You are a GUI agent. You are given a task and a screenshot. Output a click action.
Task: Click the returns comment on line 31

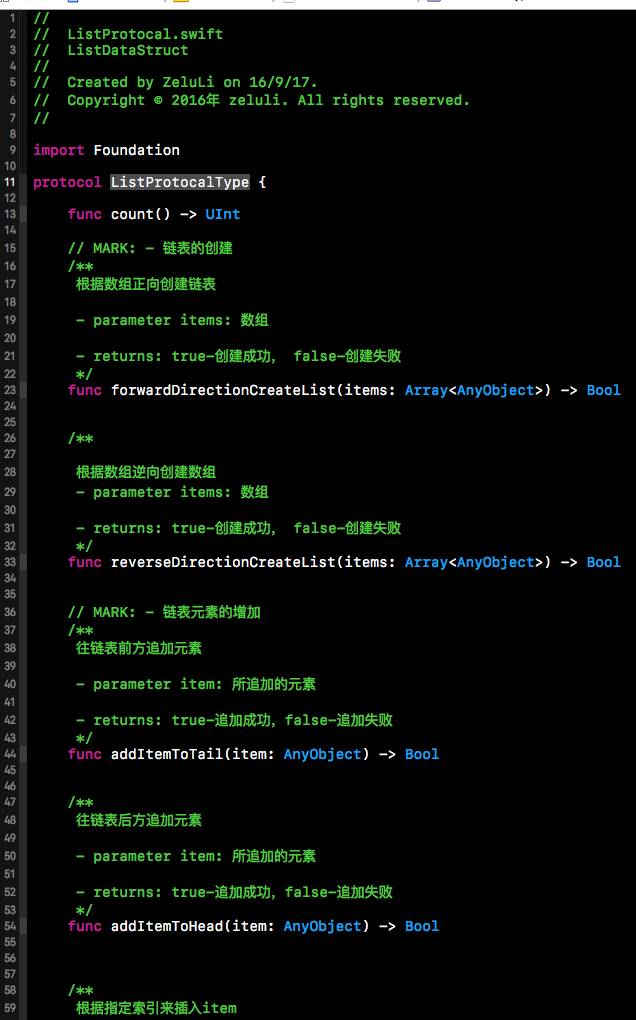point(239,528)
